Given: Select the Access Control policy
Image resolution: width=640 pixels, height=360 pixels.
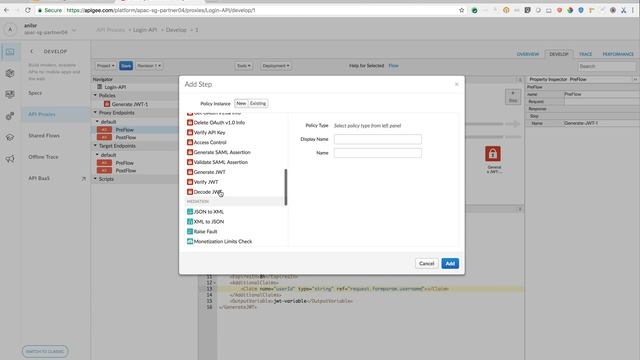Looking at the screenshot, I should [x=207, y=142].
